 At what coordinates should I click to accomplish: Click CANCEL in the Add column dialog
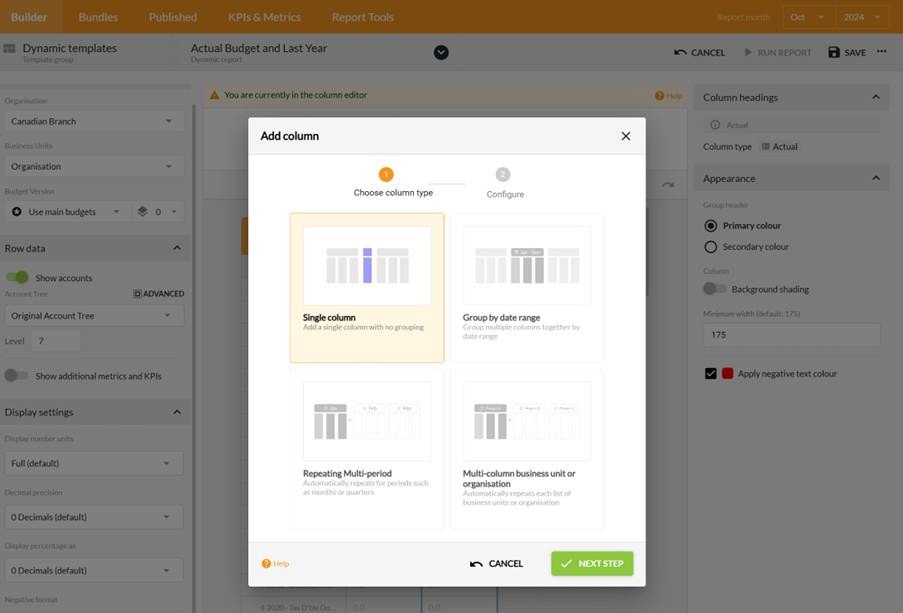[x=497, y=563]
